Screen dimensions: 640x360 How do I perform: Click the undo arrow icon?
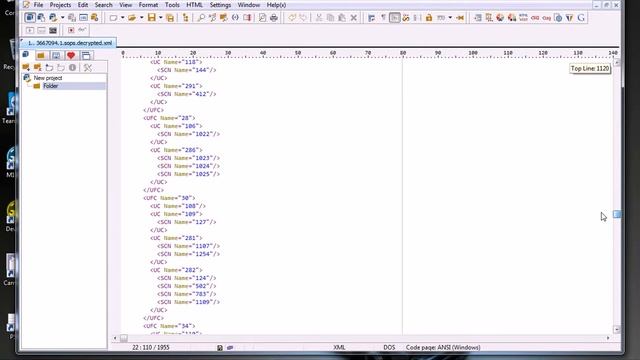[292, 18]
